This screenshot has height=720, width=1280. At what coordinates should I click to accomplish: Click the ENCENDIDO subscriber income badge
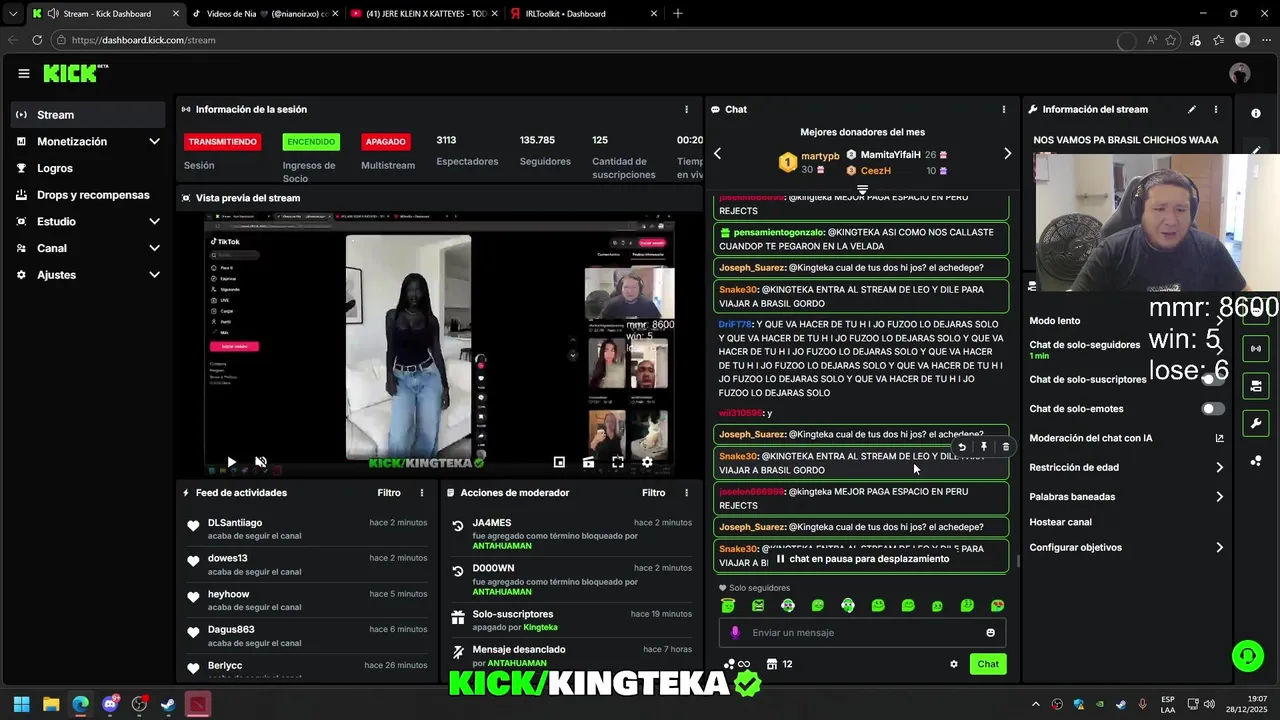pos(311,142)
